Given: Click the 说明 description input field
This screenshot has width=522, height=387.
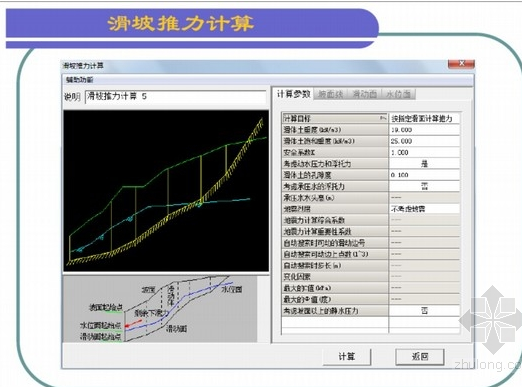Looking at the screenshot, I should pyautogui.click(x=175, y=97).
